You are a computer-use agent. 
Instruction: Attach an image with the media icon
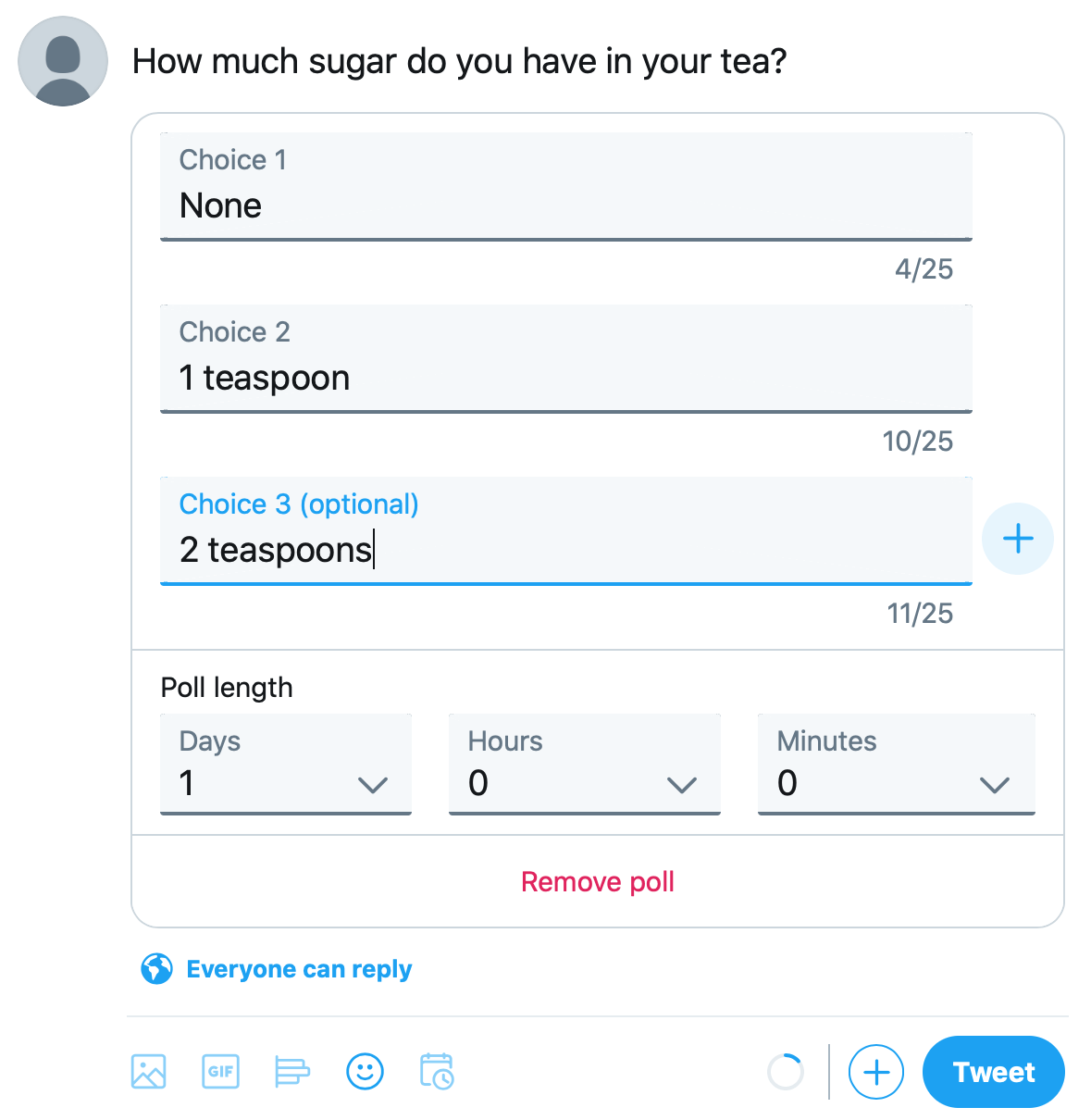pyautogui.click(x=148, y=1072)
